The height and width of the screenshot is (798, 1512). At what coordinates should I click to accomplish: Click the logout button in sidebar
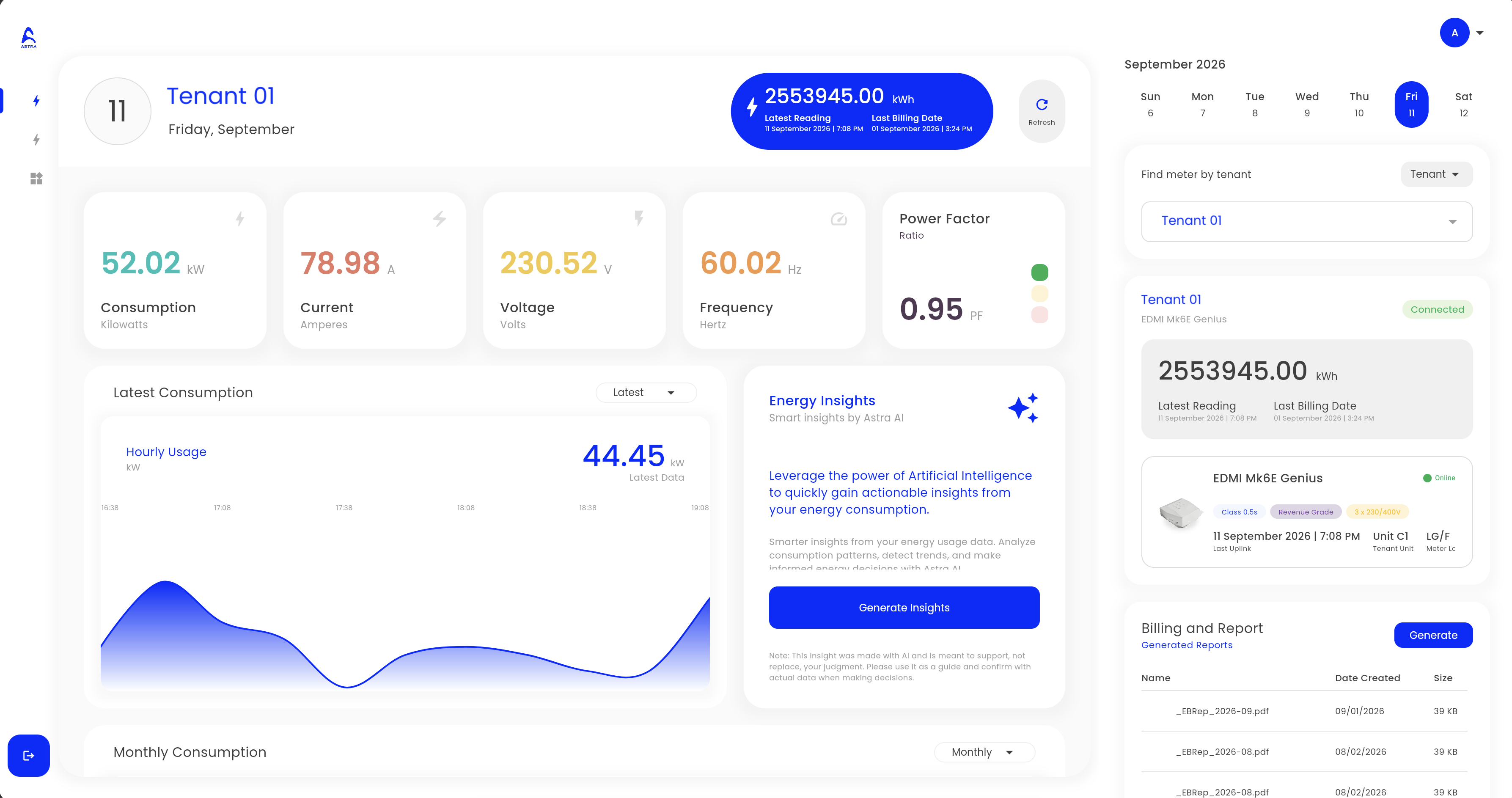pyautogui.click(x=28, y=755)
